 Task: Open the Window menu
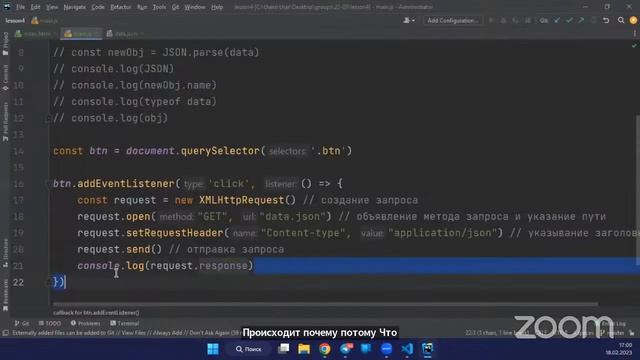pyautogui.click(x=195, y=7)
